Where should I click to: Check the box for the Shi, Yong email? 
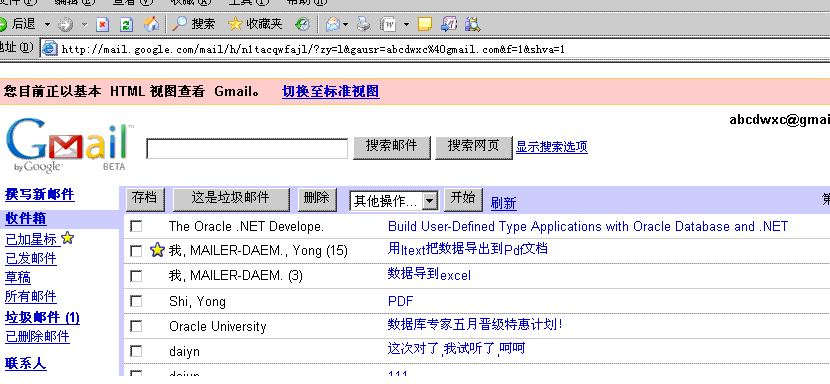point(136,301)
